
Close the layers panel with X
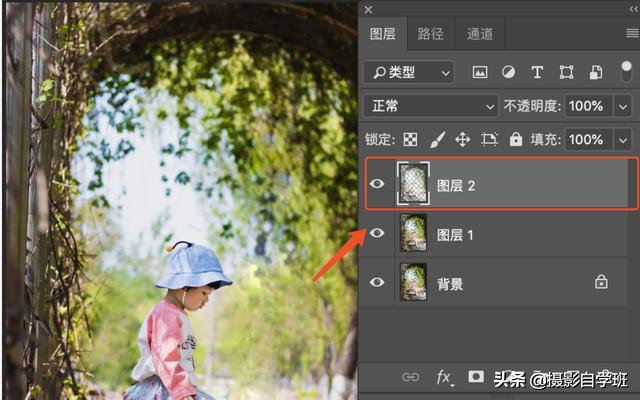point(368,10)
